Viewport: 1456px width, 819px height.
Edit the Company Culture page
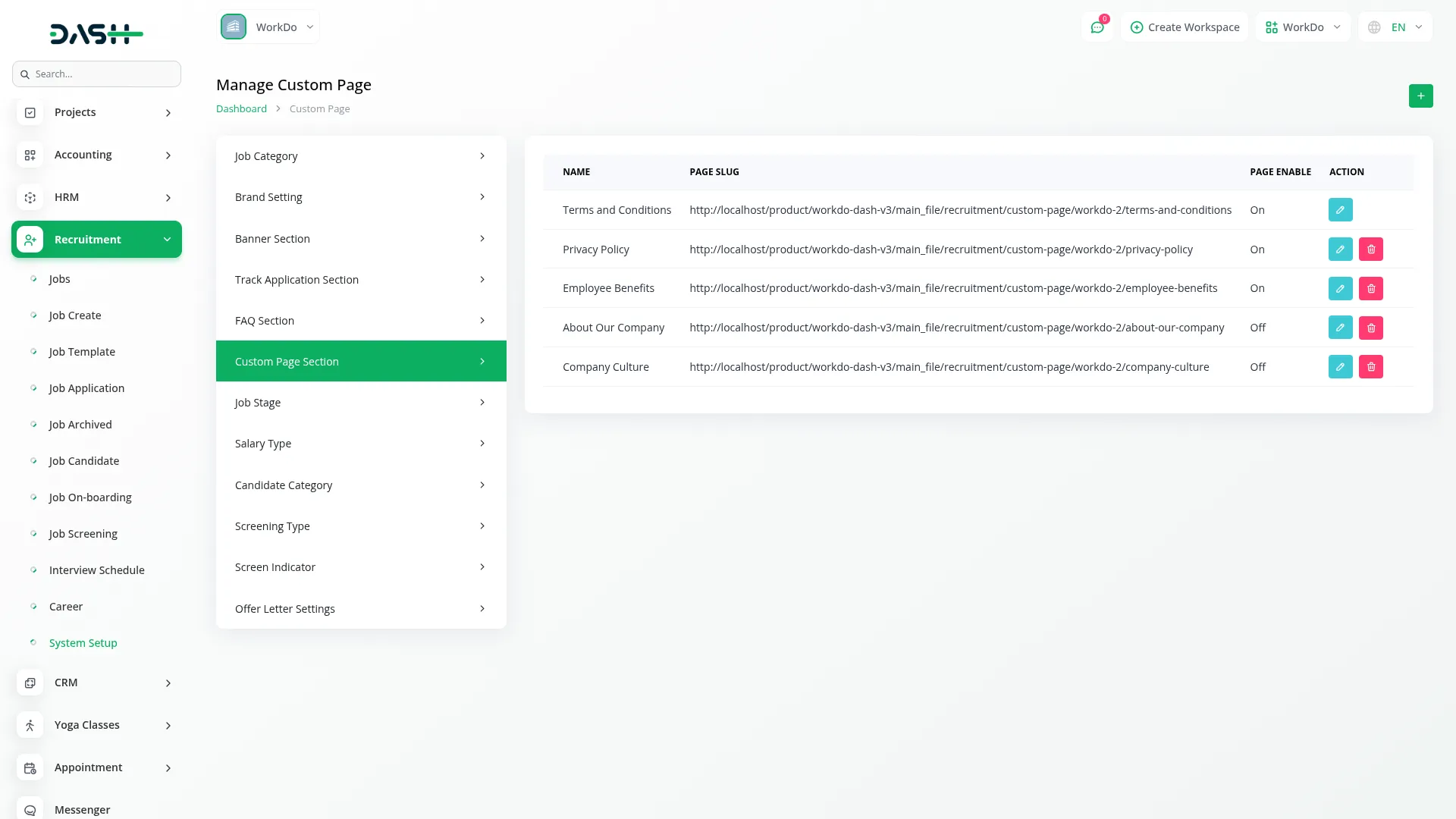(x=1340, y=367)
